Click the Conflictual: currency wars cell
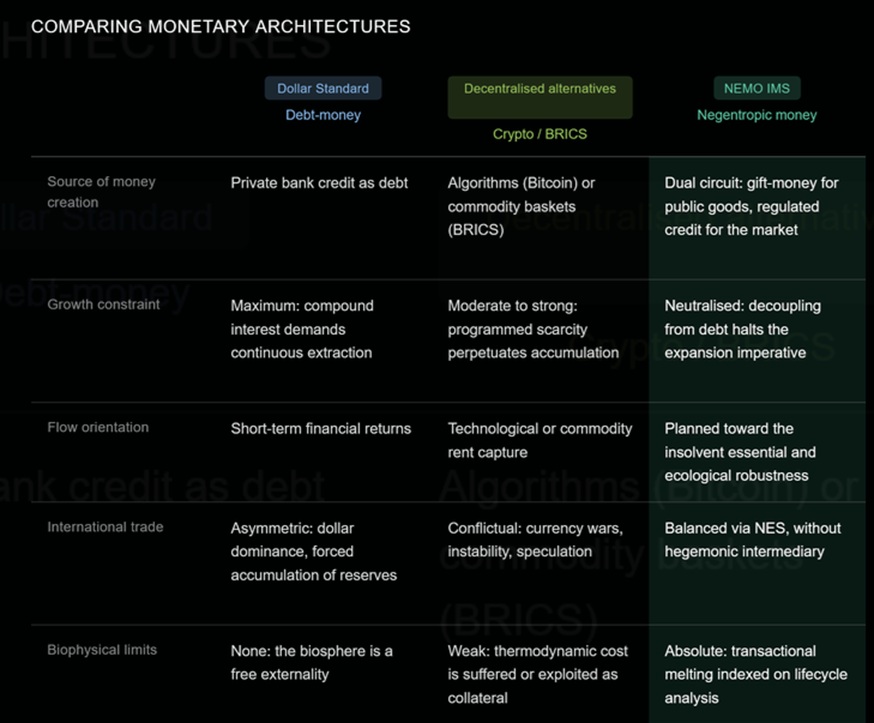Viewport: 874px width, 723px height. (535, 540)
